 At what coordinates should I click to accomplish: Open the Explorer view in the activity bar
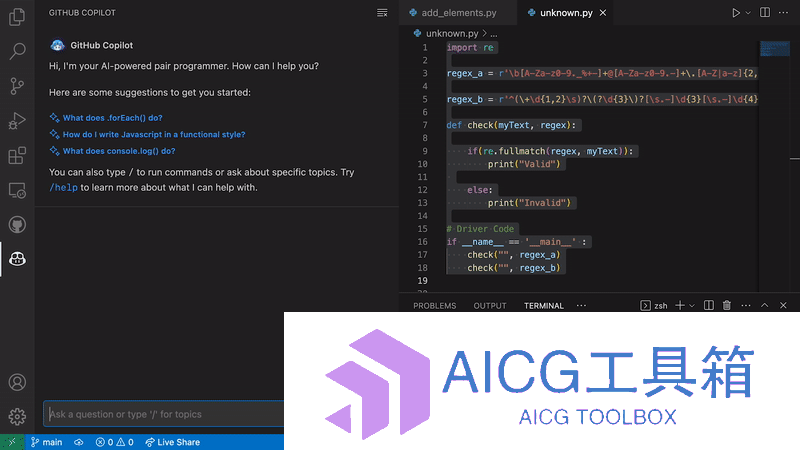pyautogui.click(x=17, y=17)
